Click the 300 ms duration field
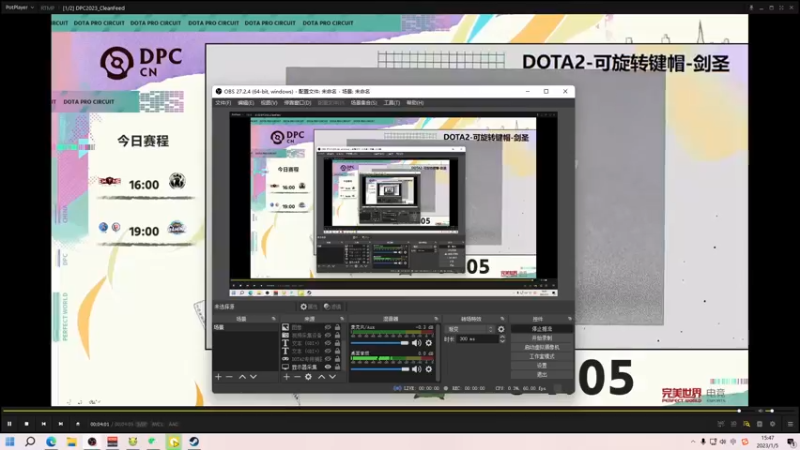The image size is (800, 450). pos(477,339)
